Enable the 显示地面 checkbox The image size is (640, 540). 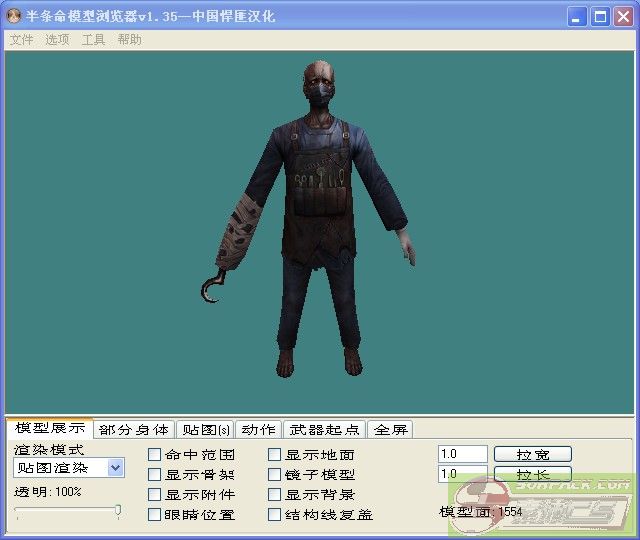point(275,455)
